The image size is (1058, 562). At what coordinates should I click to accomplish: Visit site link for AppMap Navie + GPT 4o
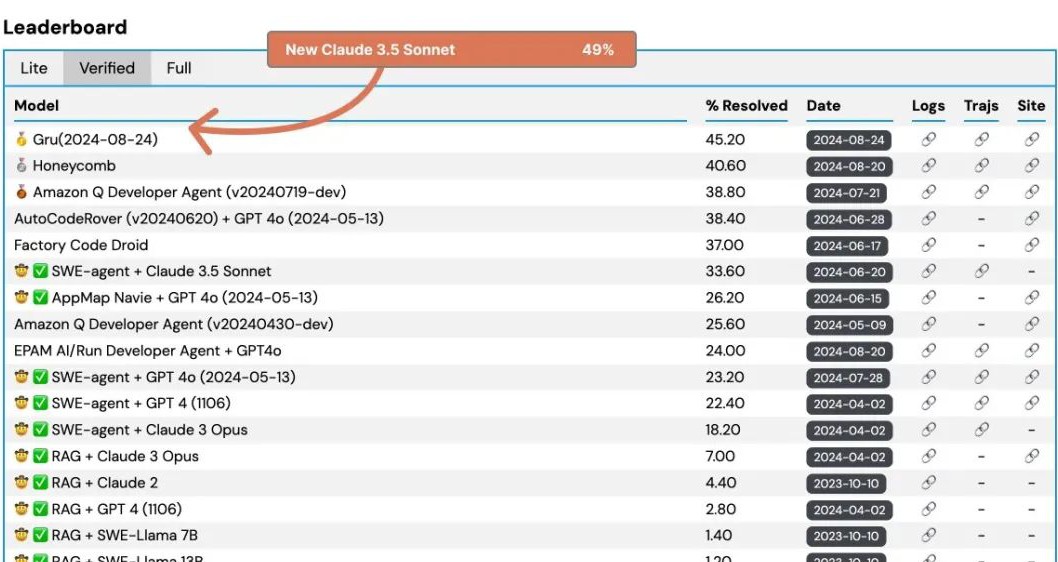(1032, 298)
